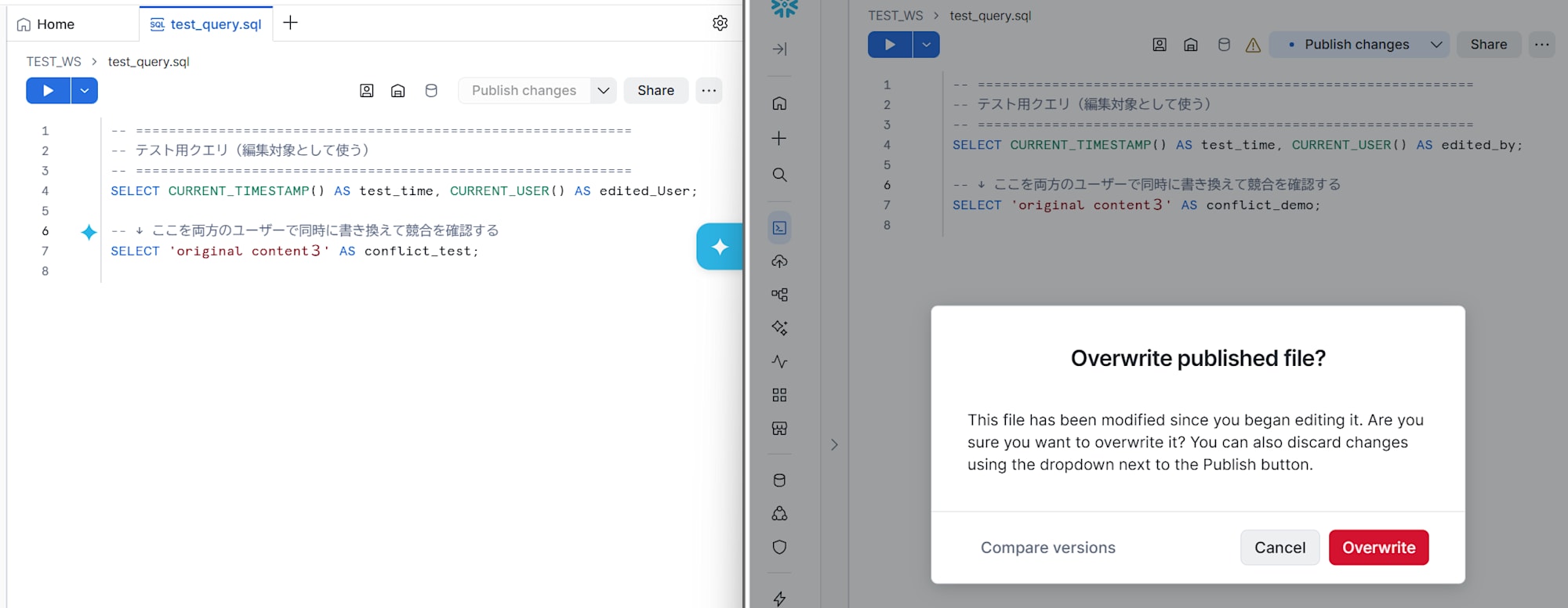1568x608 pixels.
Task: Open Search icon in right sidebar
Action: (x=779, y=175)
